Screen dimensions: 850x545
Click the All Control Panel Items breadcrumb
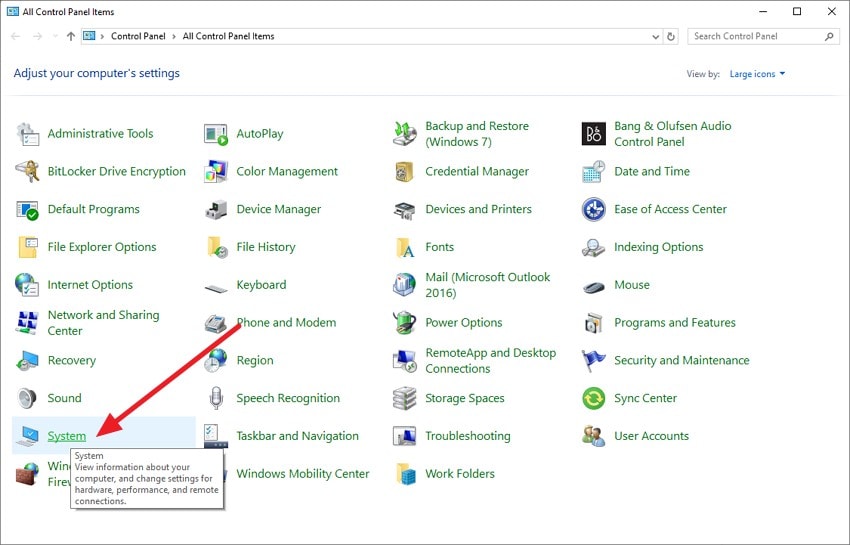coord(228,36)
